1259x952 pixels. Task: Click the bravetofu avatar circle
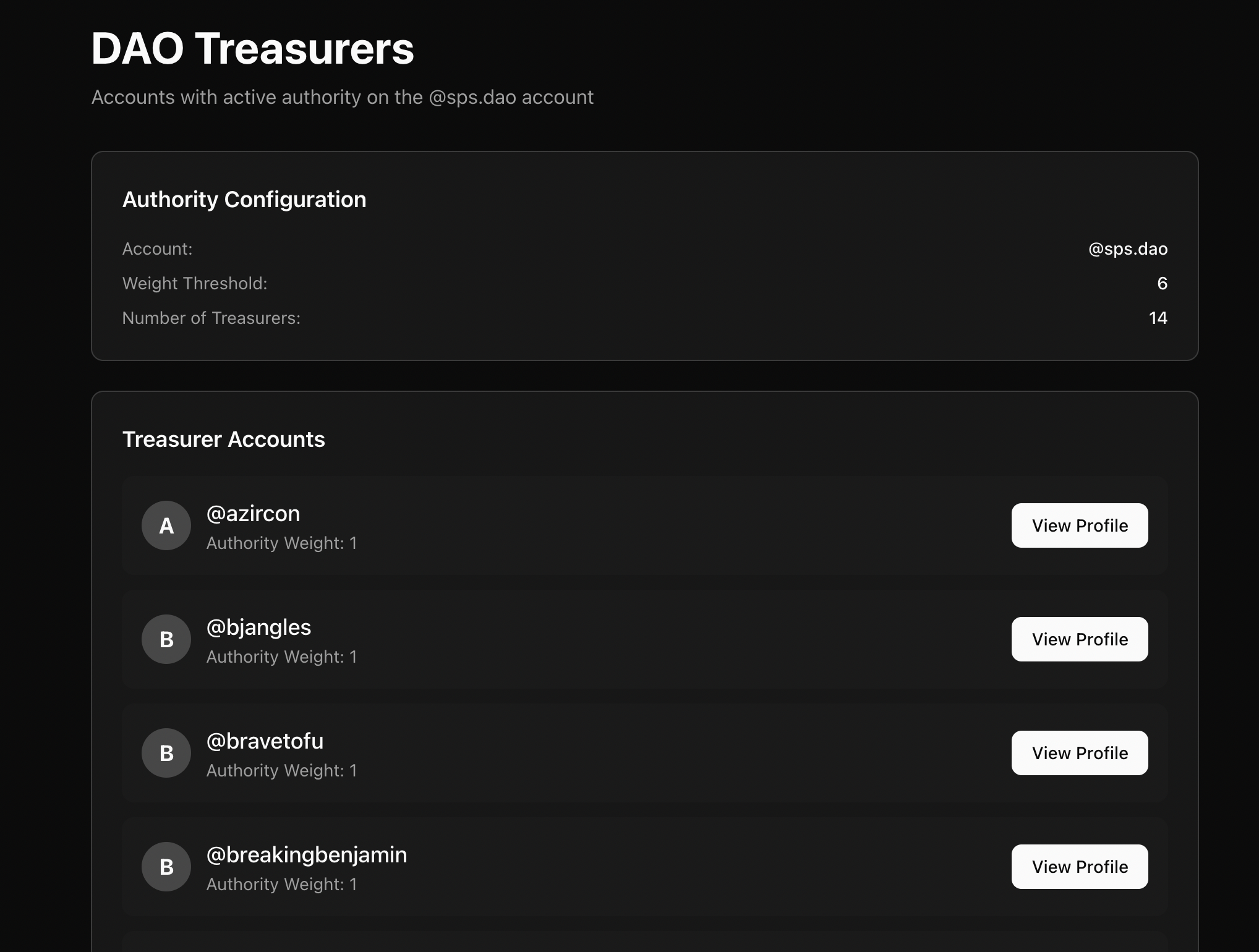tap(166, 753)
